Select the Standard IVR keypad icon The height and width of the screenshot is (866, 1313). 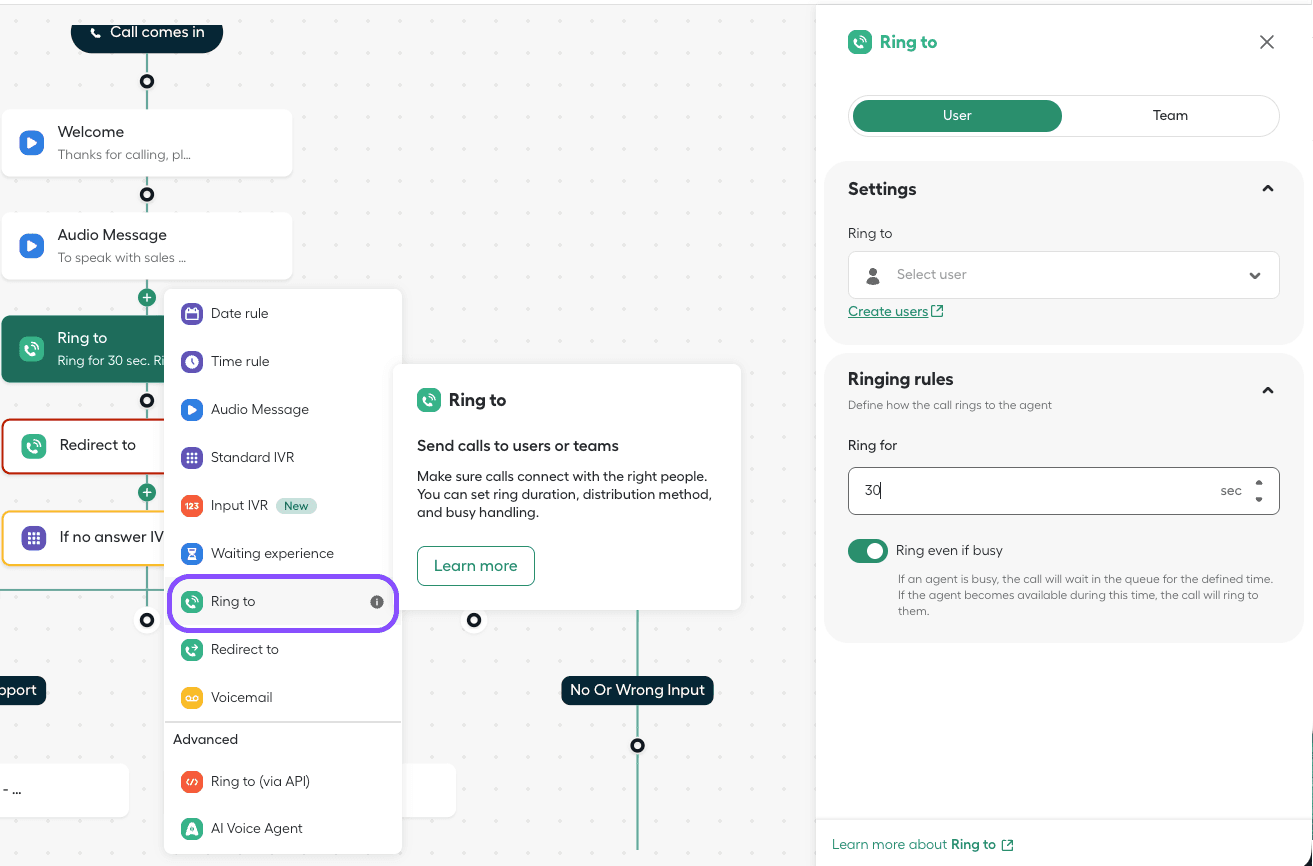(x=191, y=458)
